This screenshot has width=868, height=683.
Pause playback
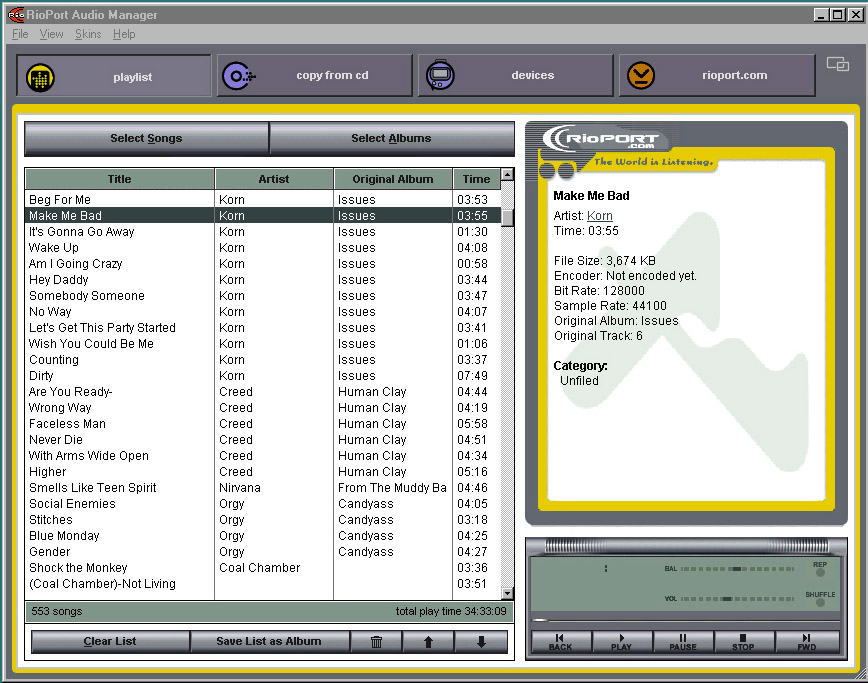tap(683, 642)
